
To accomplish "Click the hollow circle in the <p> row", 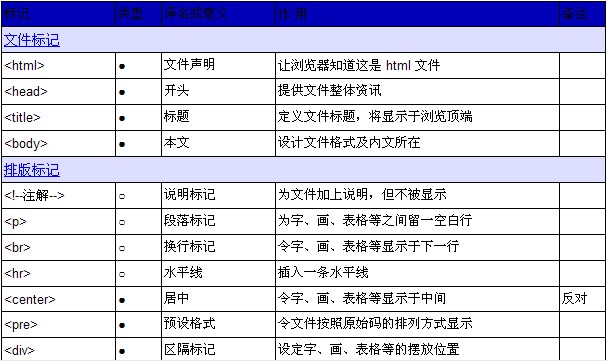I will (x=122, y=222).
